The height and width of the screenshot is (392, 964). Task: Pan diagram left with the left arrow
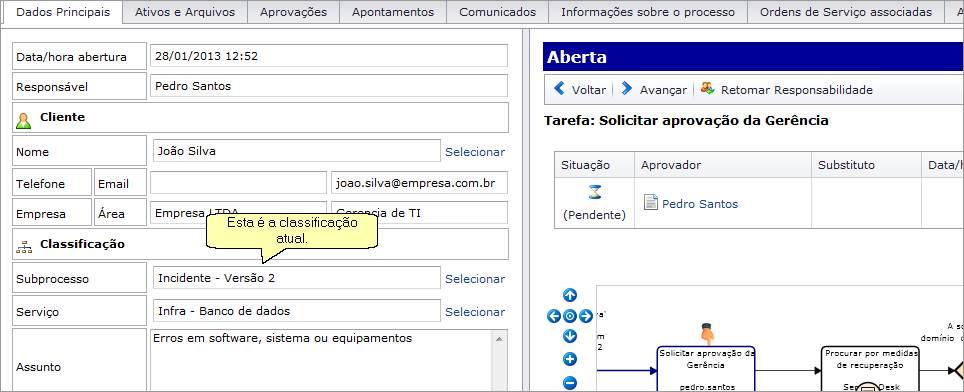tap(554, 316)
